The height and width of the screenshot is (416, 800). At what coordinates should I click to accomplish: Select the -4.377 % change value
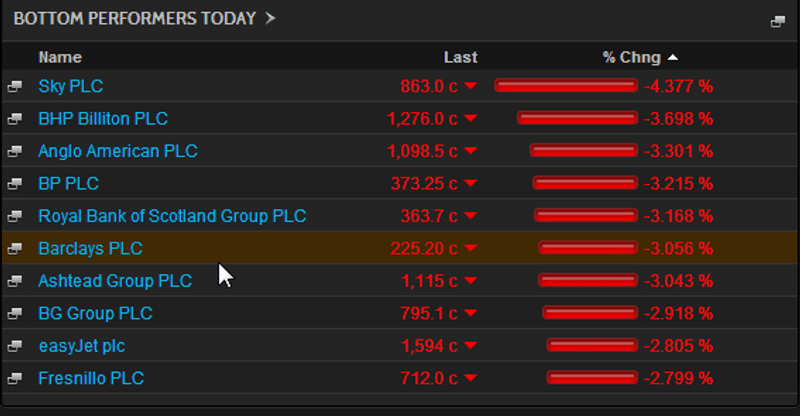point(679,86)
